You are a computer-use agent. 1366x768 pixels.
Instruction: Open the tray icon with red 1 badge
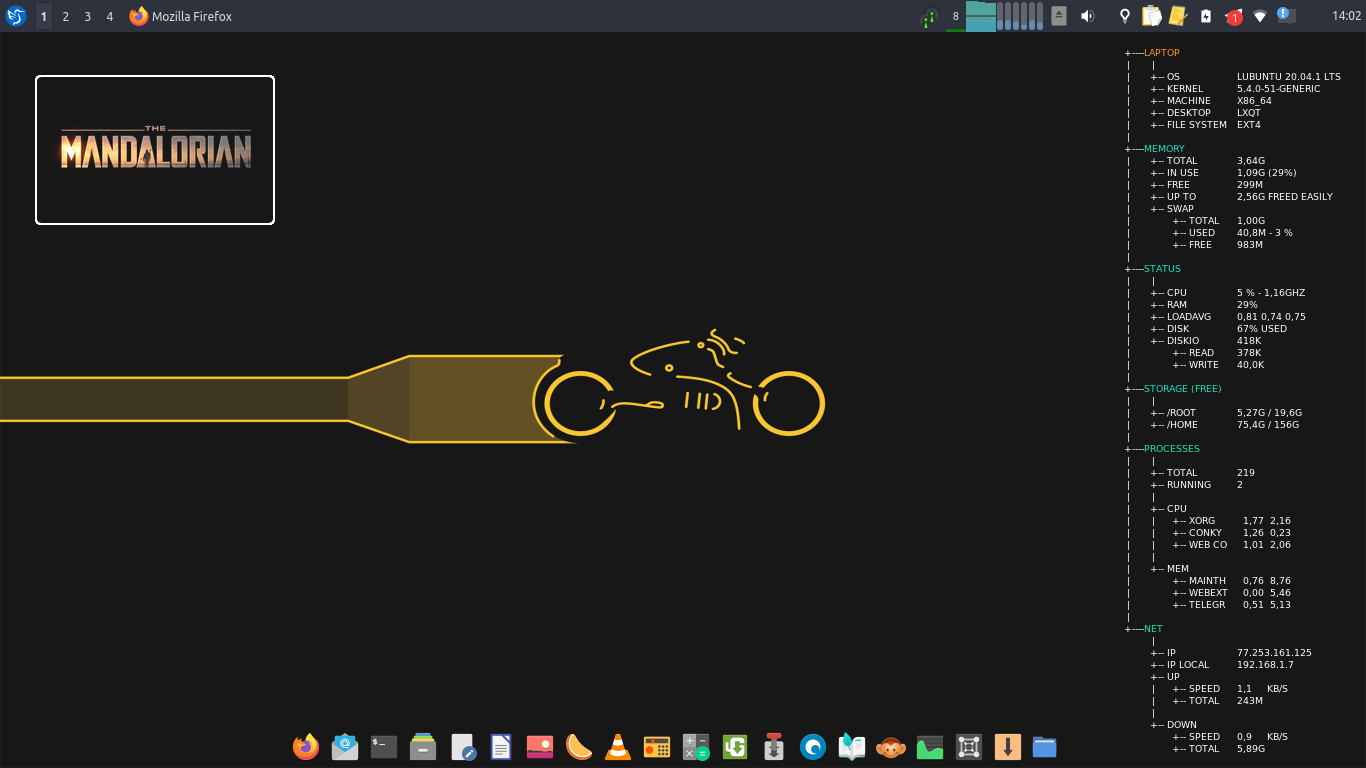(x=1233, y=16)
